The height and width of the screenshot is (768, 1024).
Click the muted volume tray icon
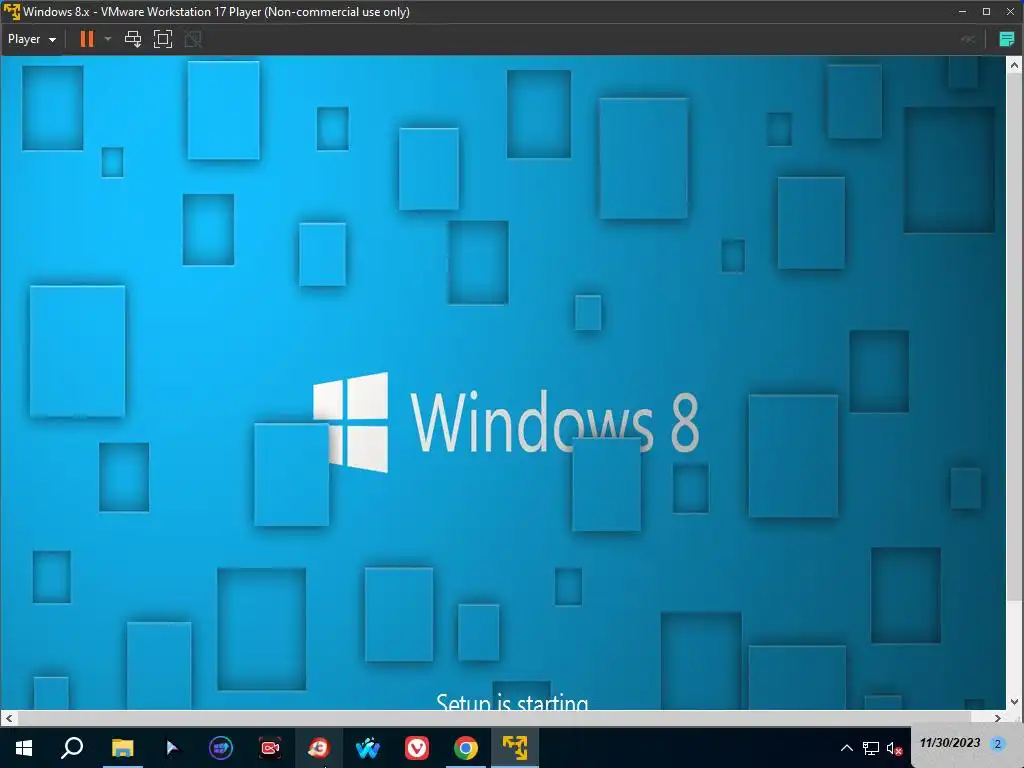894,748
